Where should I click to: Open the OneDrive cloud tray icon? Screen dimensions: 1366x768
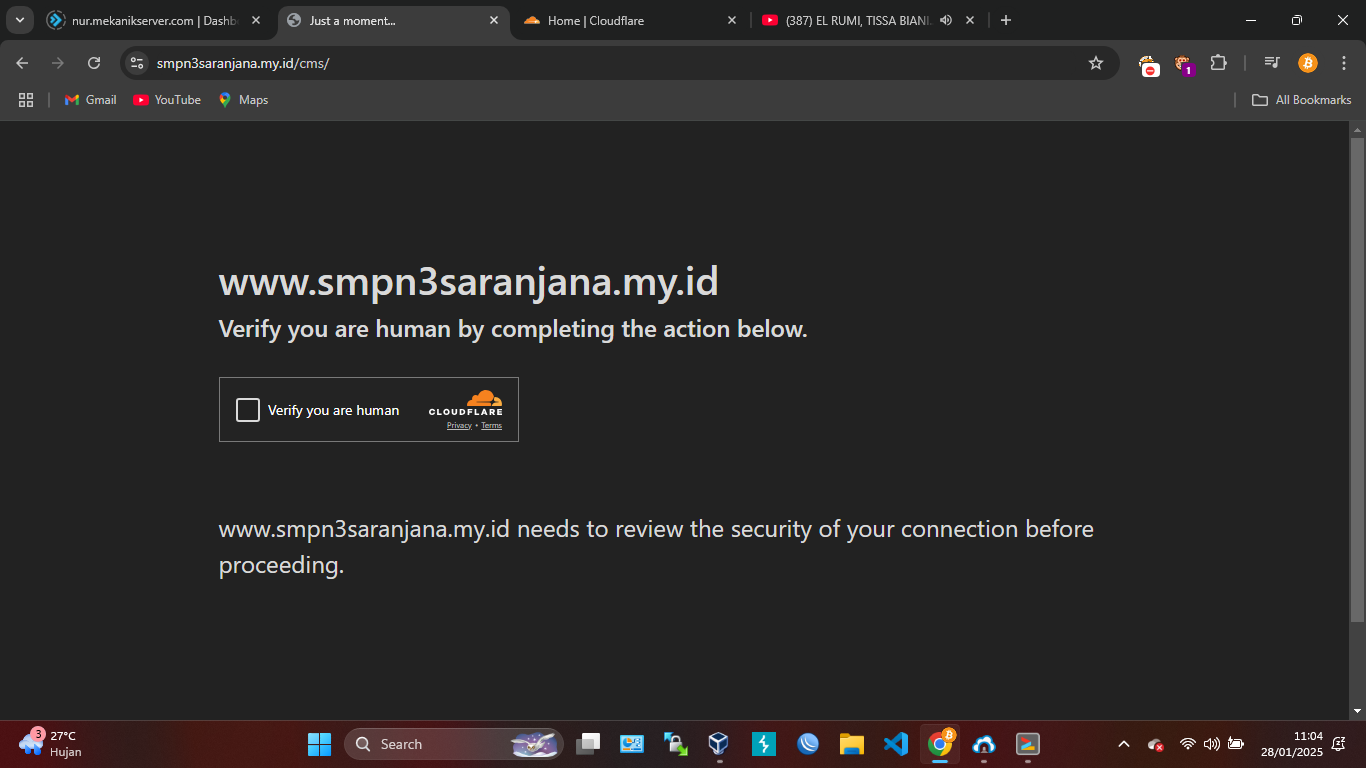[x=1156, y=744]
